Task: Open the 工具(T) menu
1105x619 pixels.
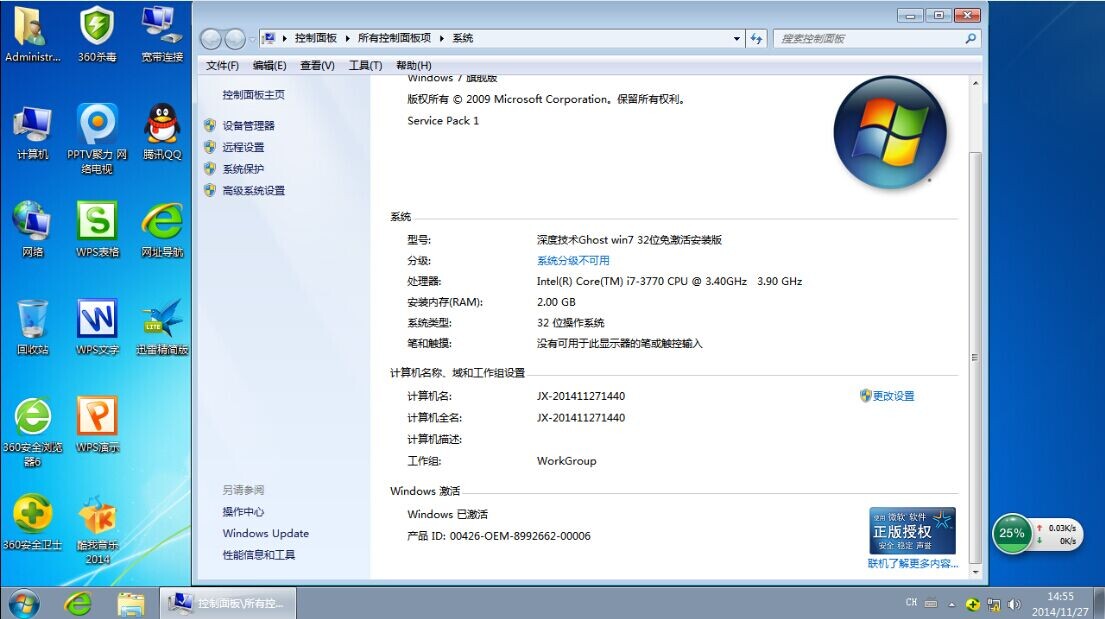Action: tap(365, 64)
